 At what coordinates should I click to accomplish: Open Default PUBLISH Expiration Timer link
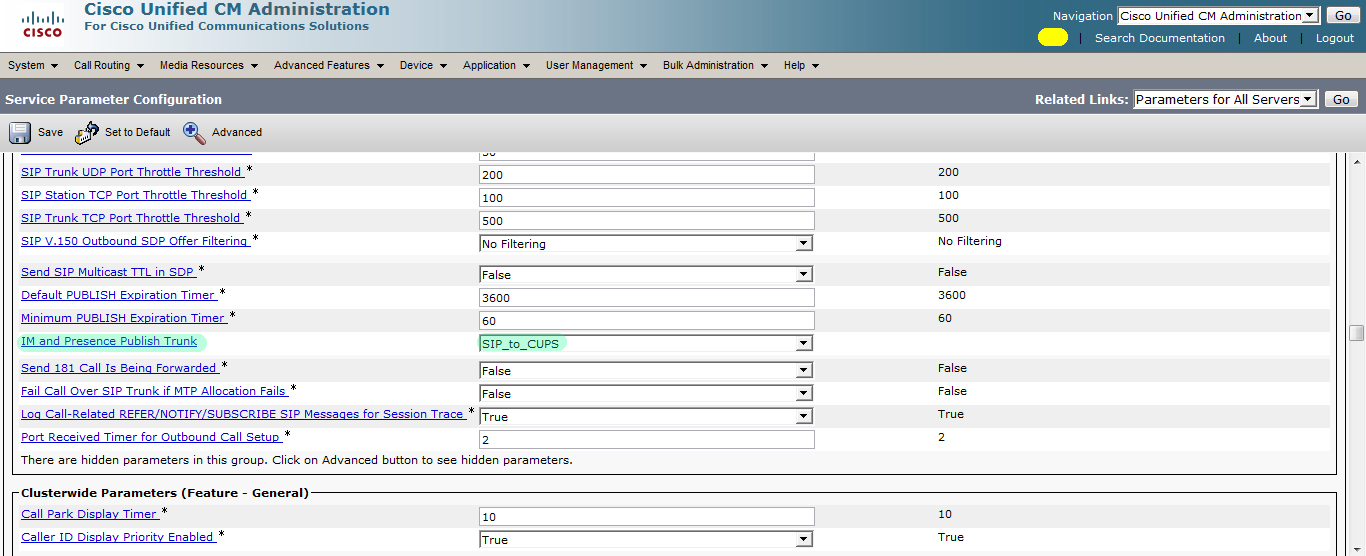pyautogui.click(x=118, y=295)
